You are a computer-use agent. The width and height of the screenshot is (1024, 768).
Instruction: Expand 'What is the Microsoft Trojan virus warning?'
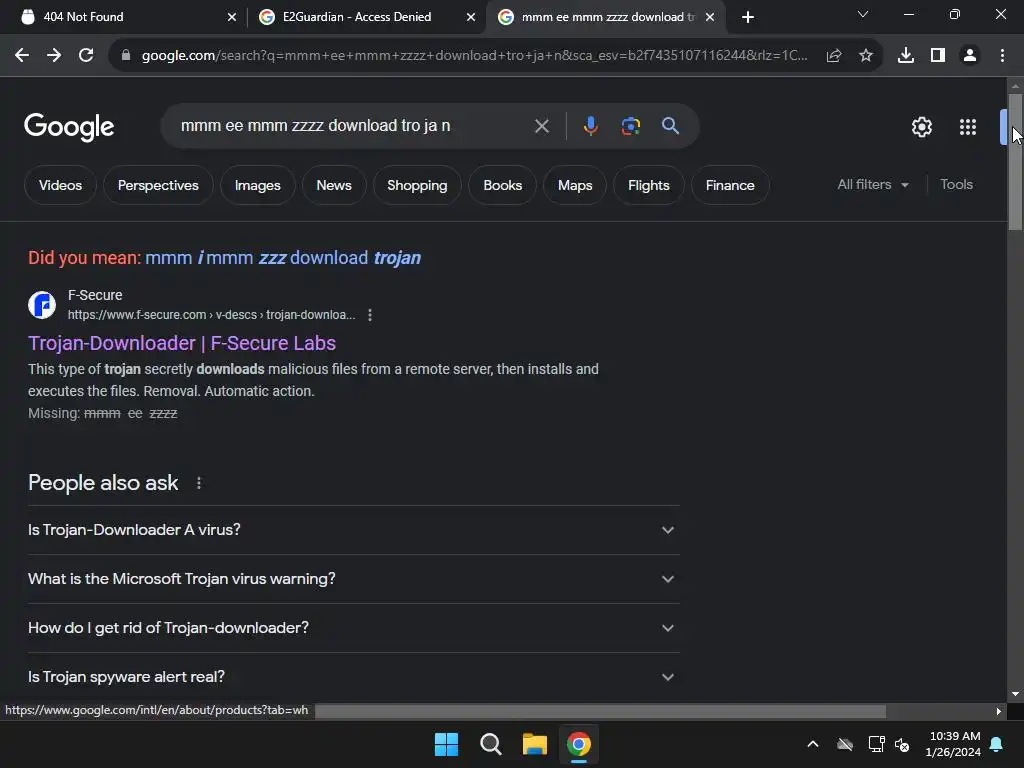tap(353, 579)
